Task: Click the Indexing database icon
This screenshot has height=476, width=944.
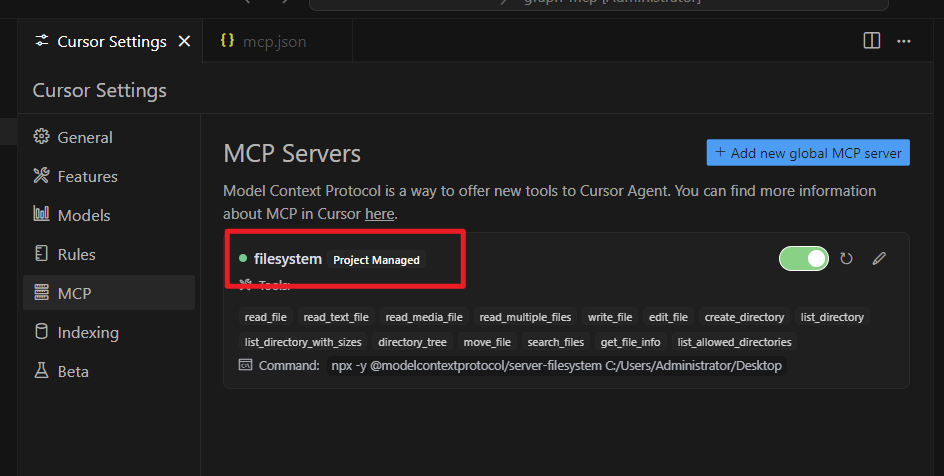Action: pos(41,332)
